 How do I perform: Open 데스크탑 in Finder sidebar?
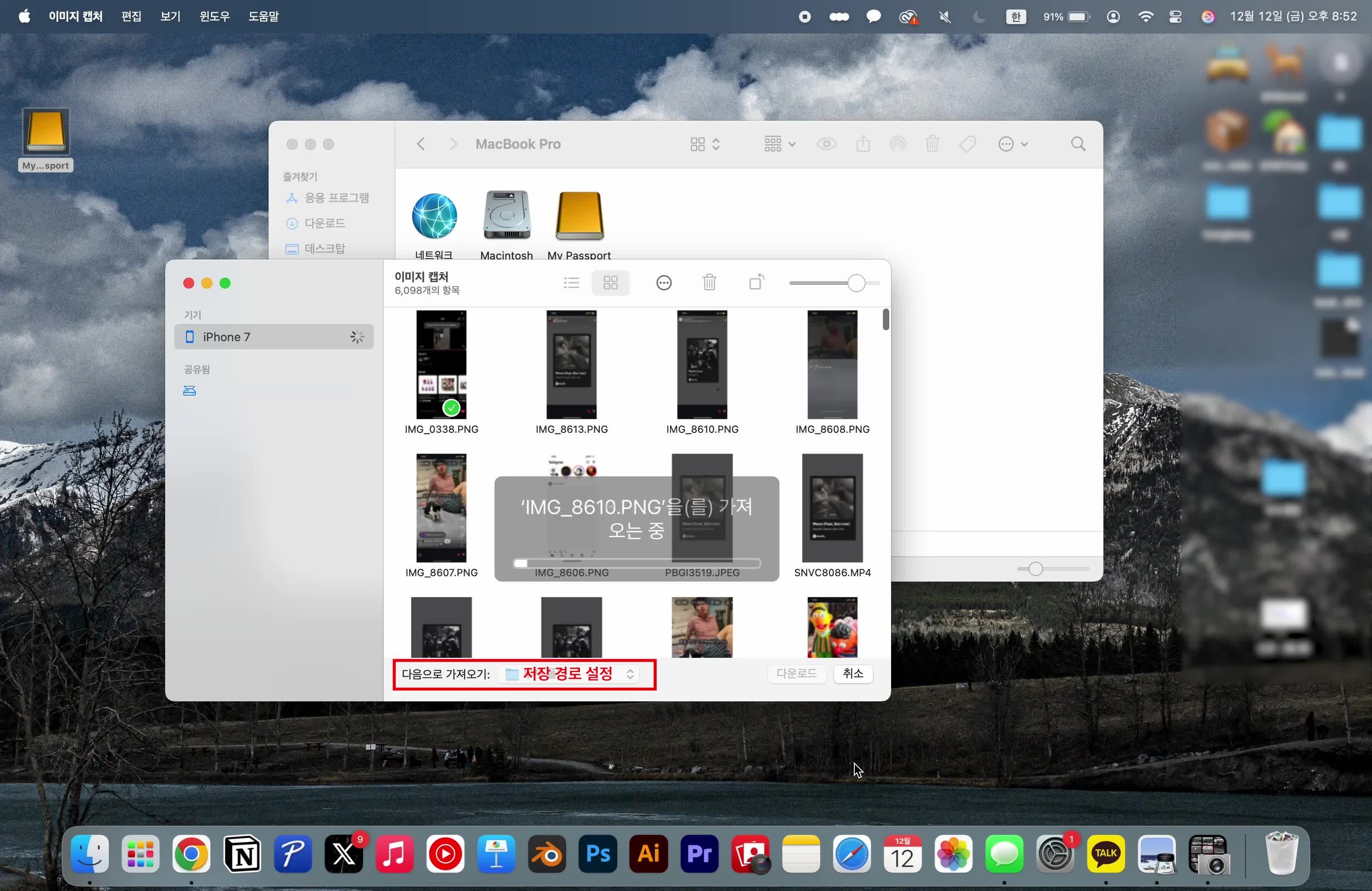[x=316, y=249]
